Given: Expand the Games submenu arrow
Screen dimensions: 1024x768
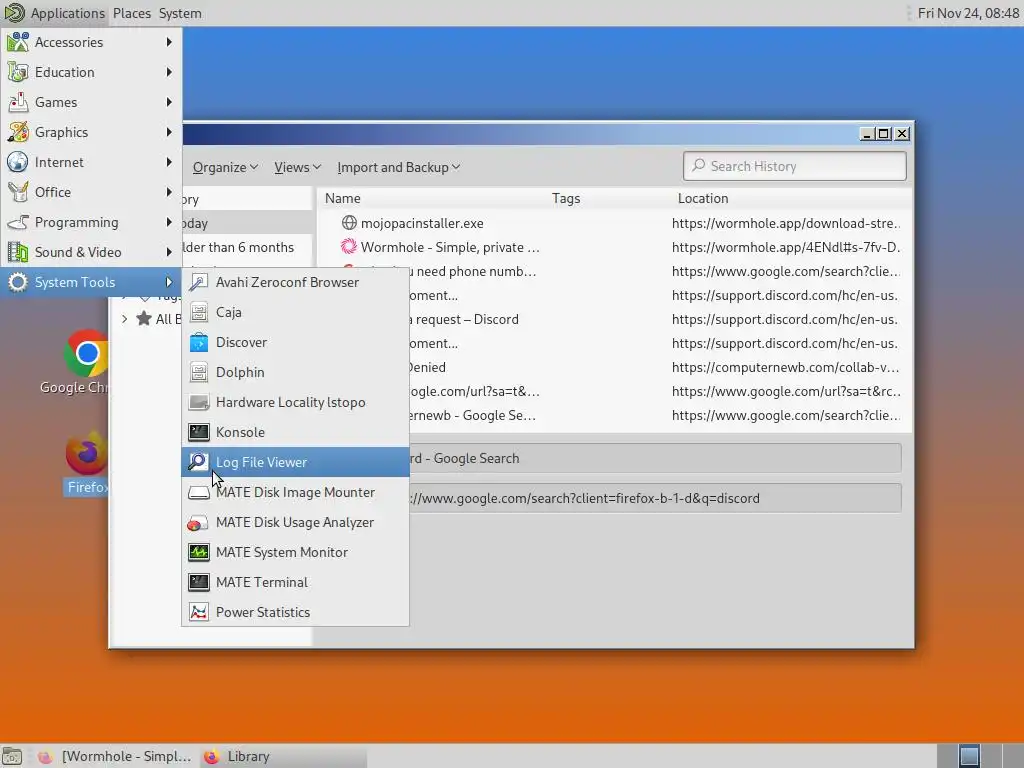Looking at the screenshot, I should click(169, 102).
